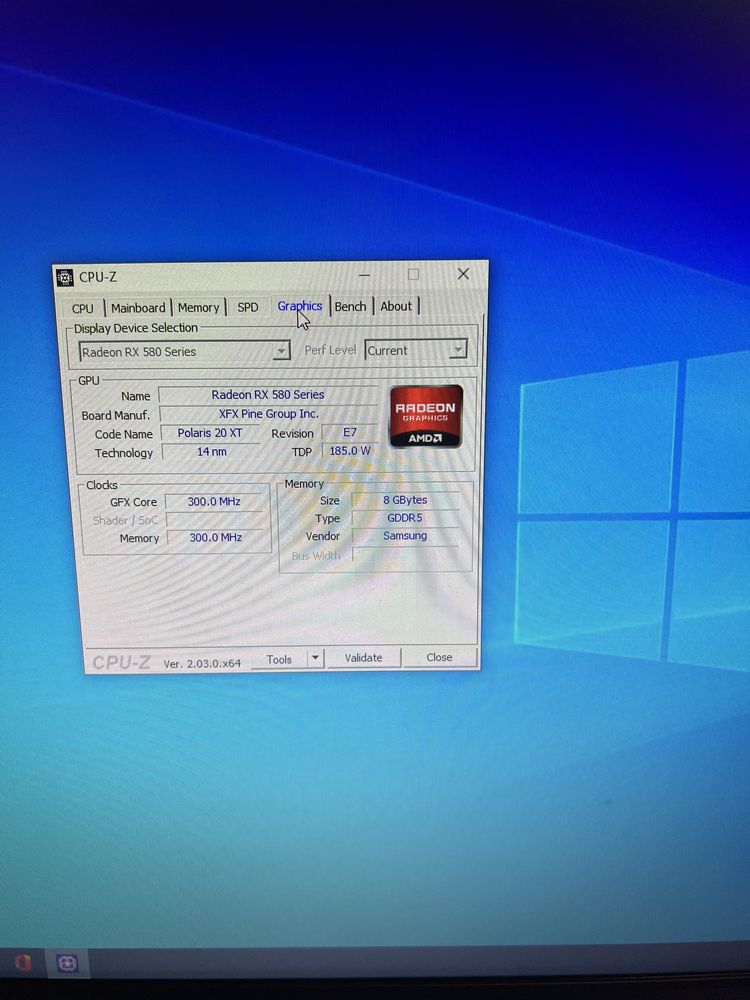
Task: Click the Close button at bottom
Action: 439,657
